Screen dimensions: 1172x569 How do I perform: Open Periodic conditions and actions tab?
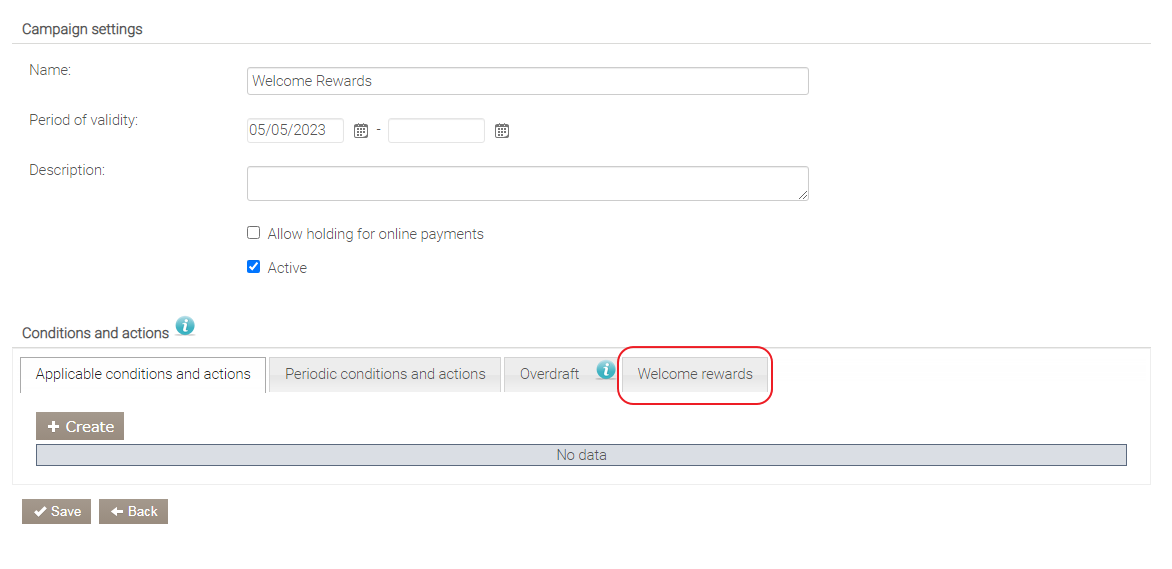385,374
